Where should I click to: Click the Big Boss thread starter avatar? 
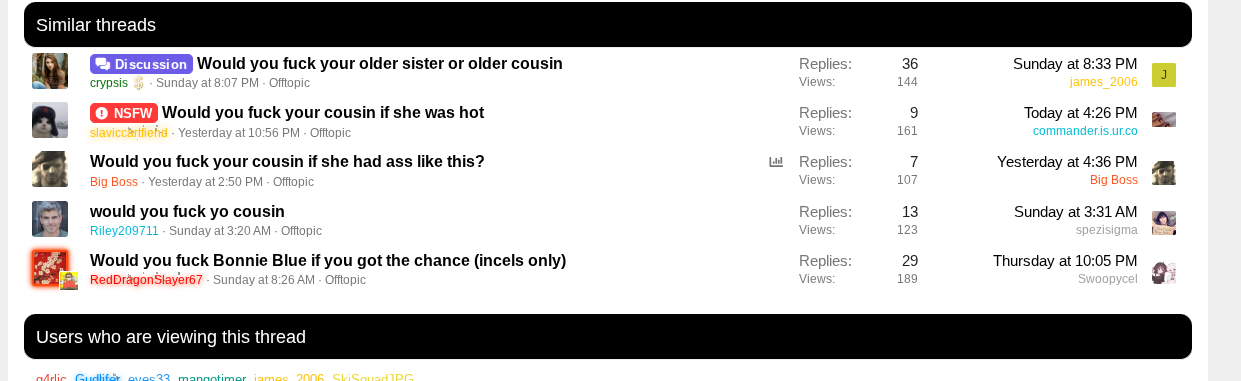50,170
